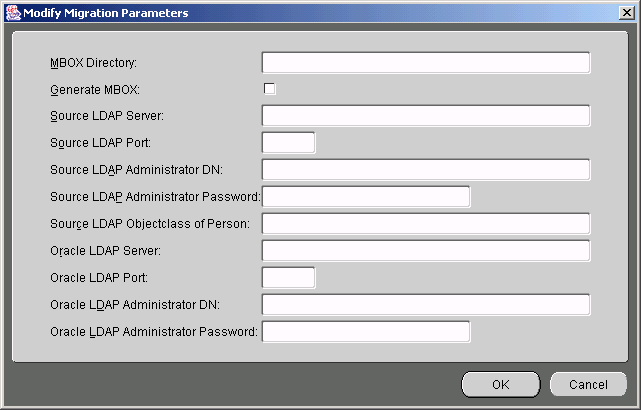The width and height of the screenshot is (641, 410).
Task: Select the Oracle LDAP Port box
Action: point(288,278)
